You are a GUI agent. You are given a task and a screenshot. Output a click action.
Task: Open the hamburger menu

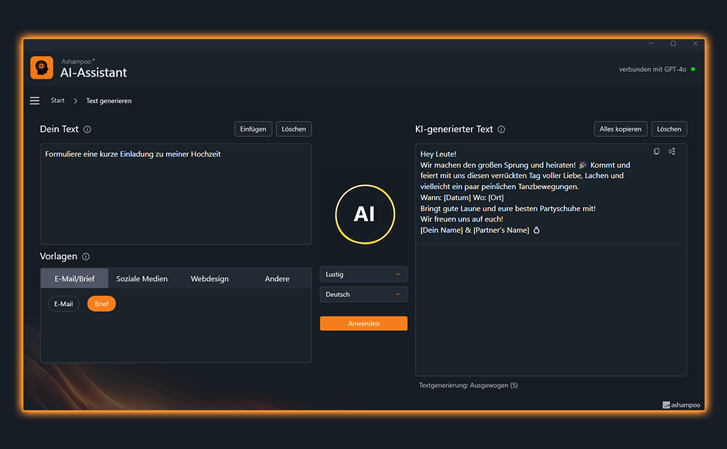pos(35,101)
